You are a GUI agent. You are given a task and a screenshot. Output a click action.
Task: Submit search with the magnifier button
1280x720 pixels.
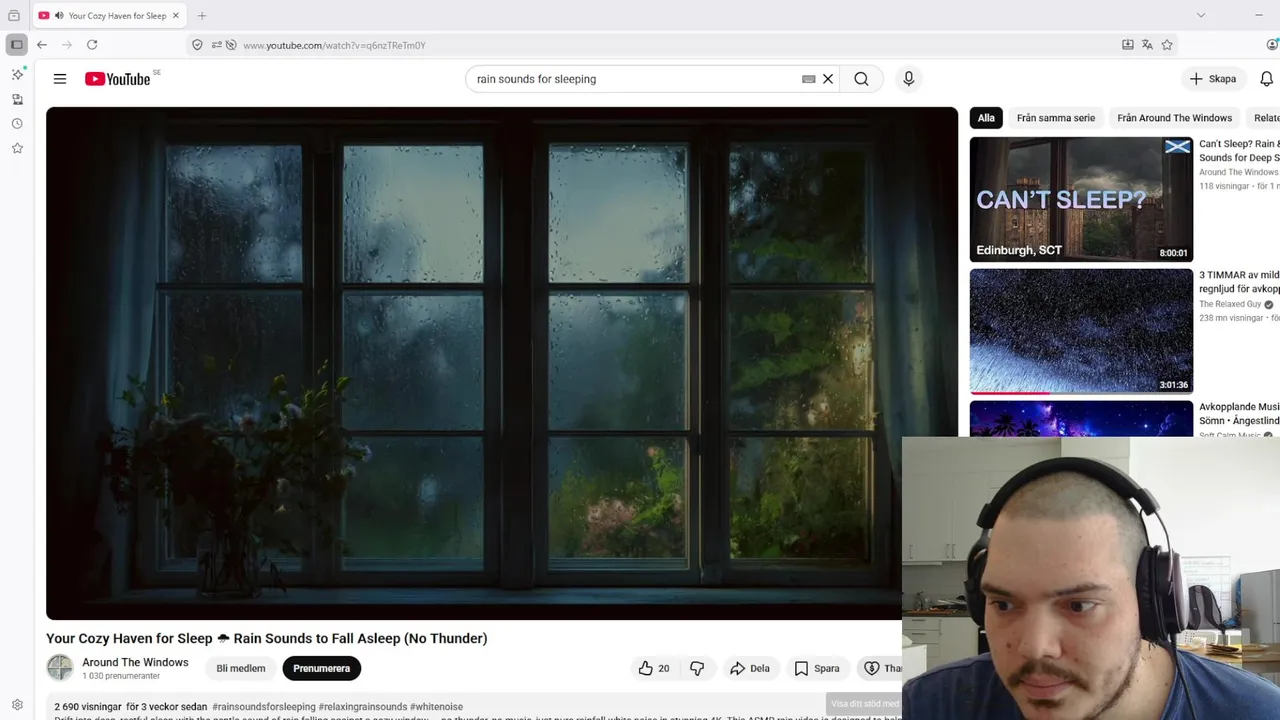pyautogui.click(x=861, y=79)
